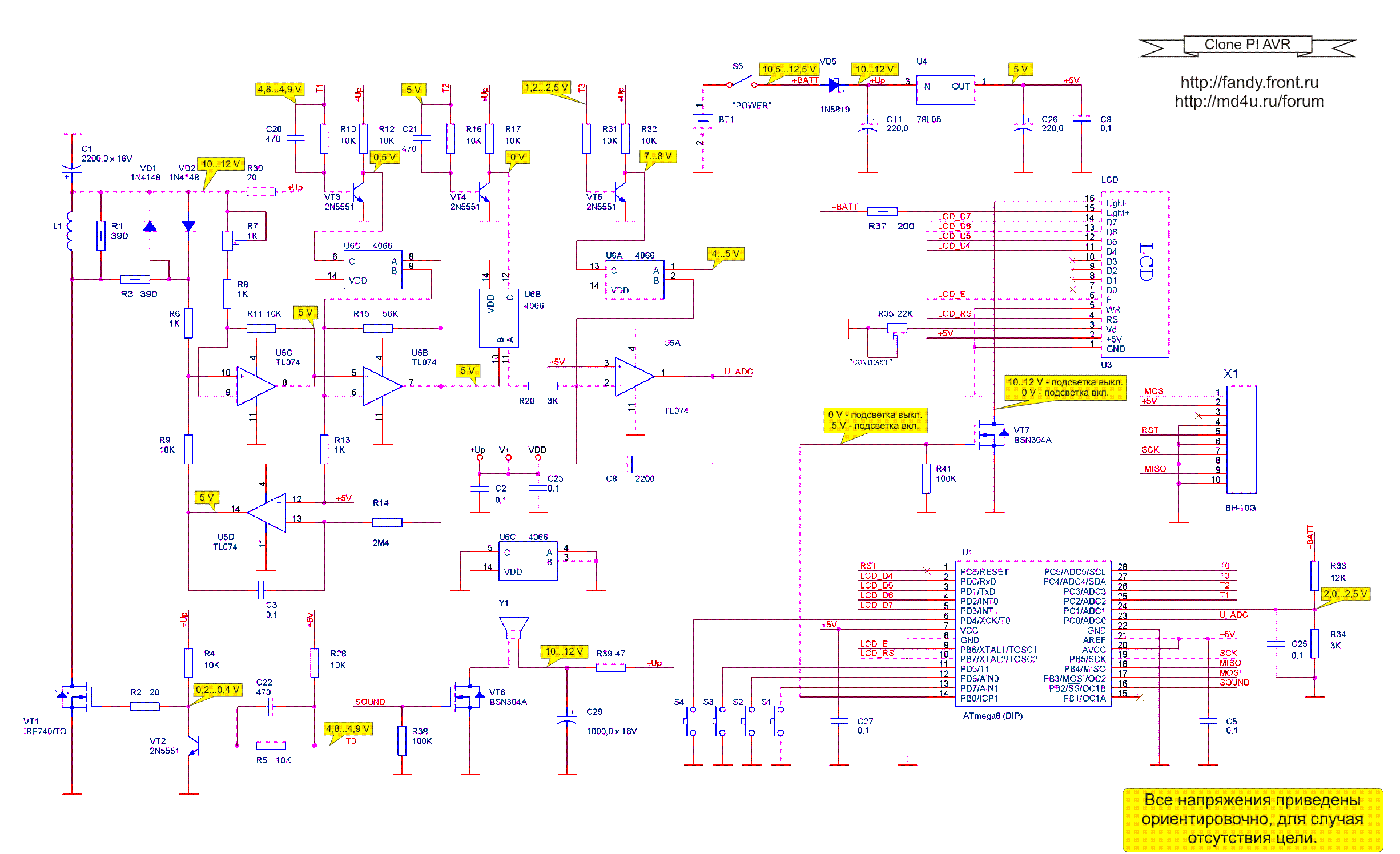Click the S1 push button symbol

(777, 722)
